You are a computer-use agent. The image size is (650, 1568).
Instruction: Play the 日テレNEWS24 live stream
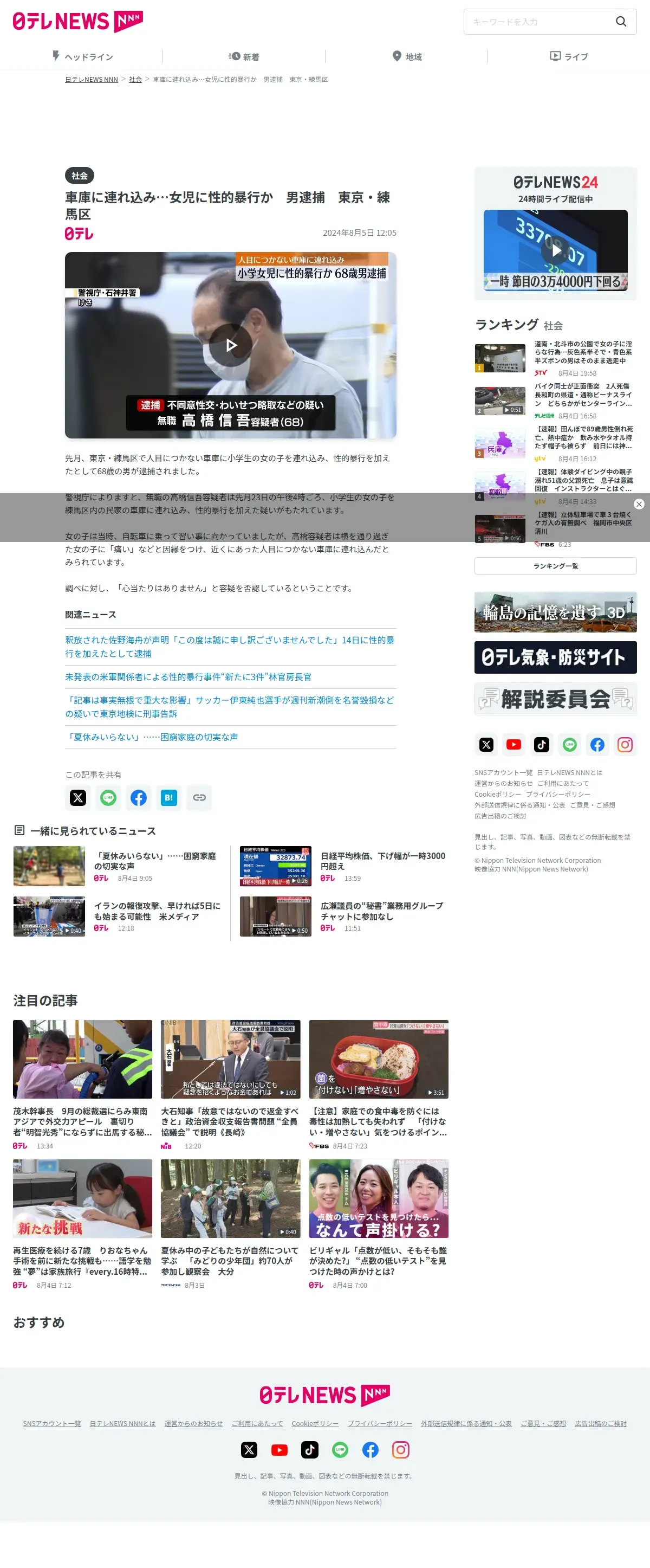pos(555,250)
